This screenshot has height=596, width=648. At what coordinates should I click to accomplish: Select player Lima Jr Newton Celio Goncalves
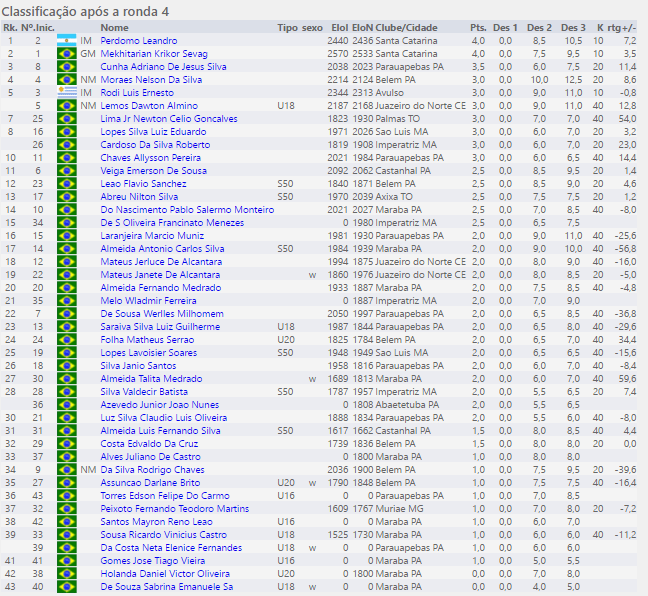[x=169, y=118]
